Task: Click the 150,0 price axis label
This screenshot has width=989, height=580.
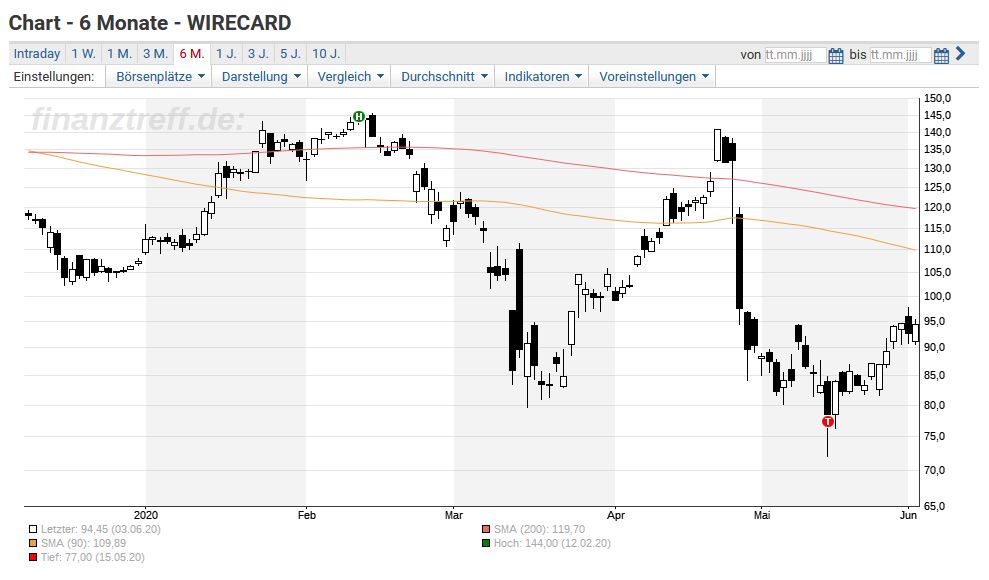Action: point(937,98)
